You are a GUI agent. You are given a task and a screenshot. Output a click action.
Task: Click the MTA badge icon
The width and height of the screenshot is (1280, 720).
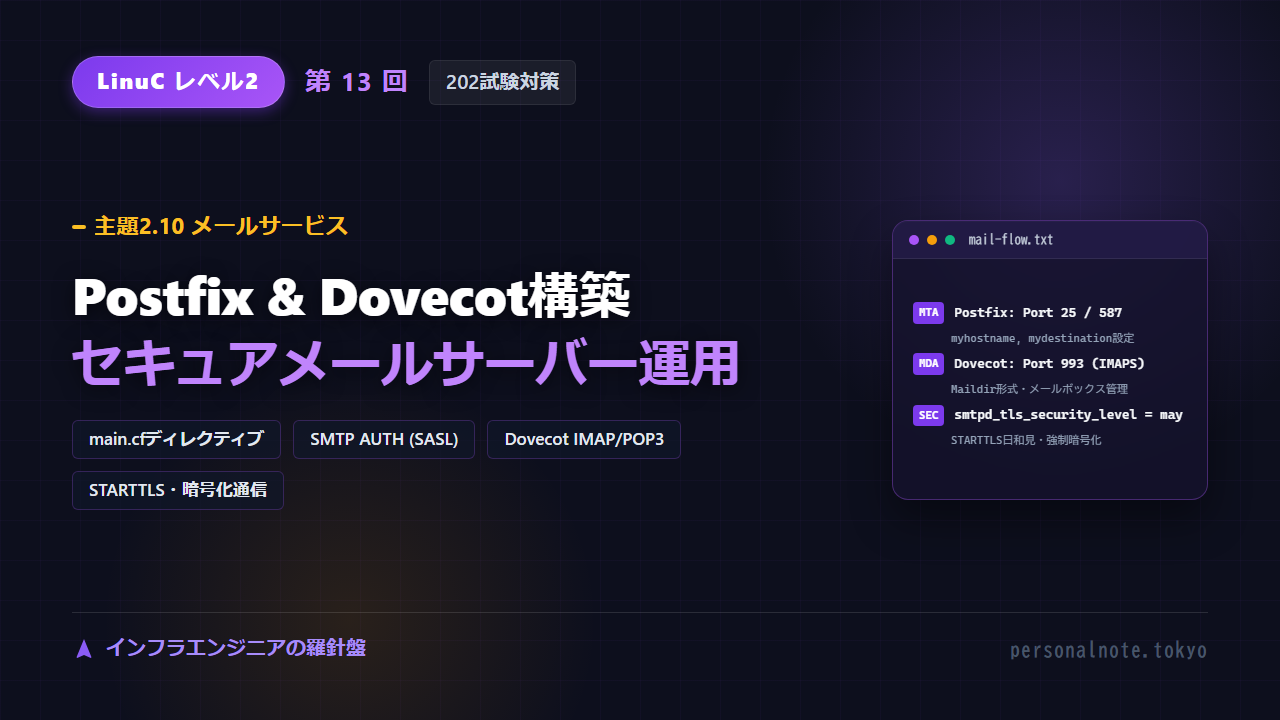click(x=928, y=313)
